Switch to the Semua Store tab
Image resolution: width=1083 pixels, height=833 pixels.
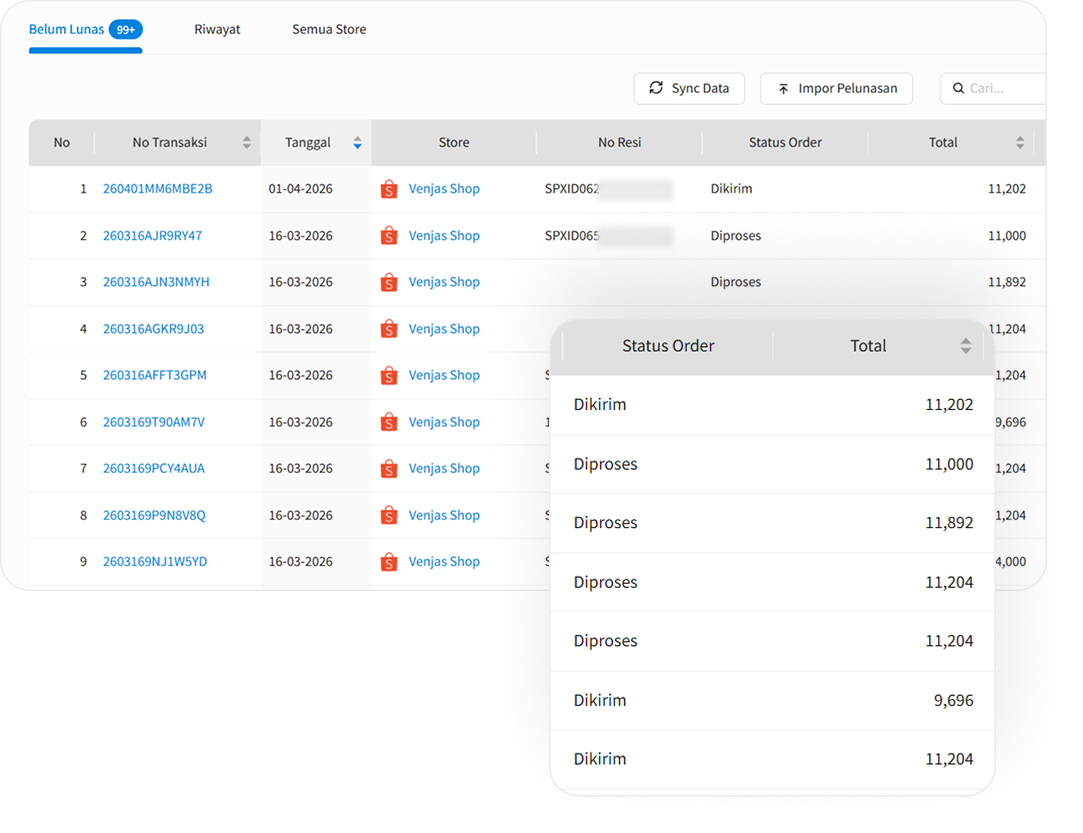click(x=329, y=29)
